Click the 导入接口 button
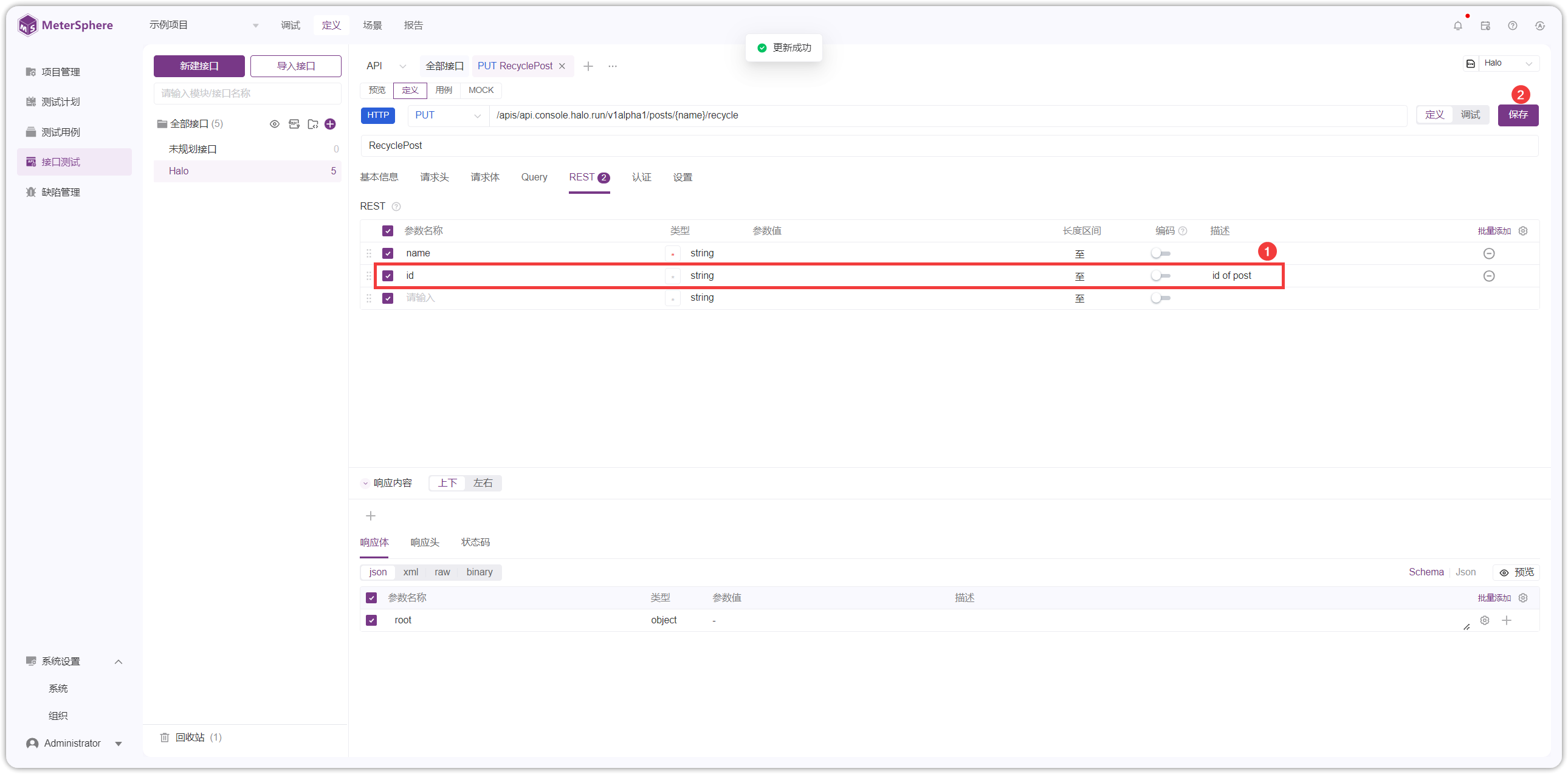The width and height of the screenshot is (1568, 774). click(x=296, y=66)
